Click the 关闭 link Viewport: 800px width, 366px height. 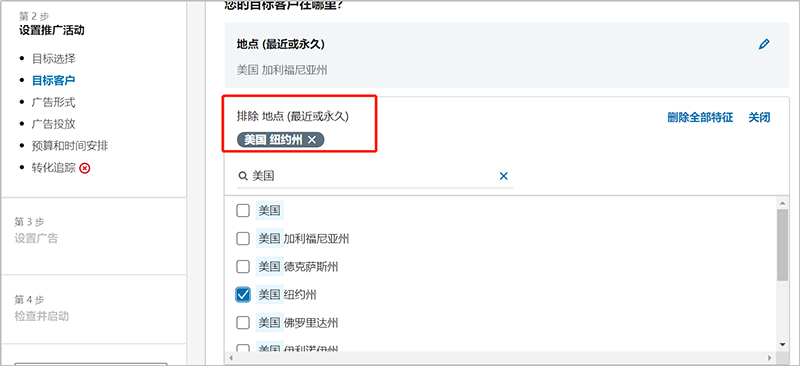pyautogui.click(x=759, y=118)
